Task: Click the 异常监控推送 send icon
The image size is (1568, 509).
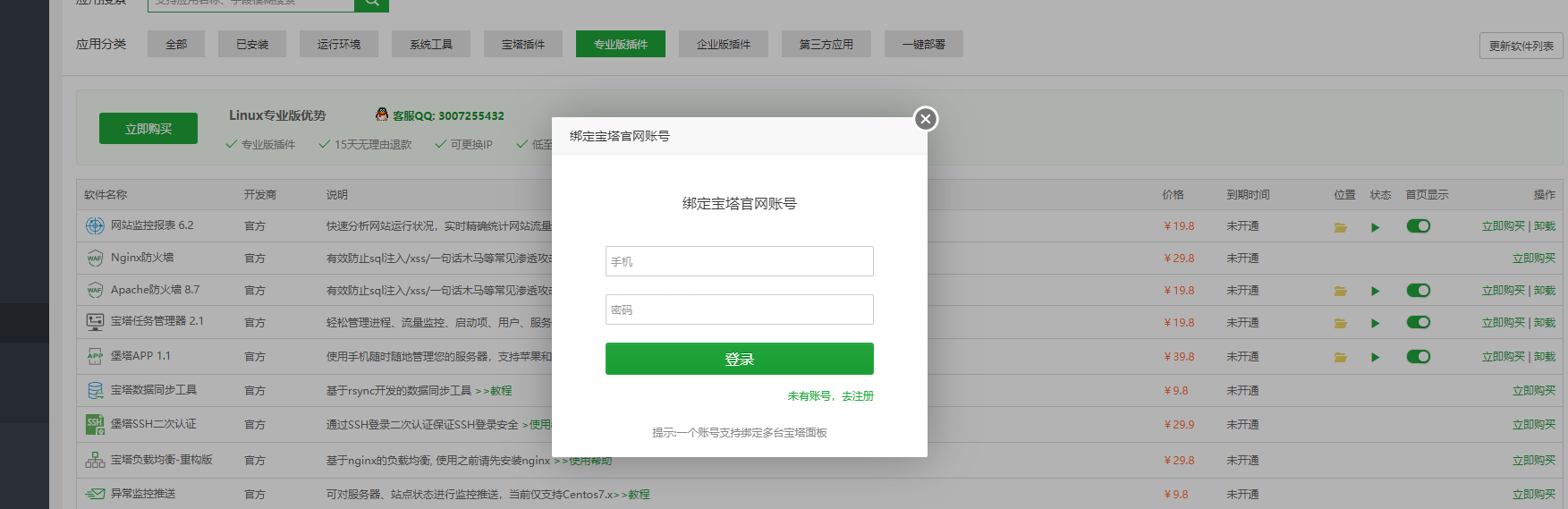Action: [95, 494]
